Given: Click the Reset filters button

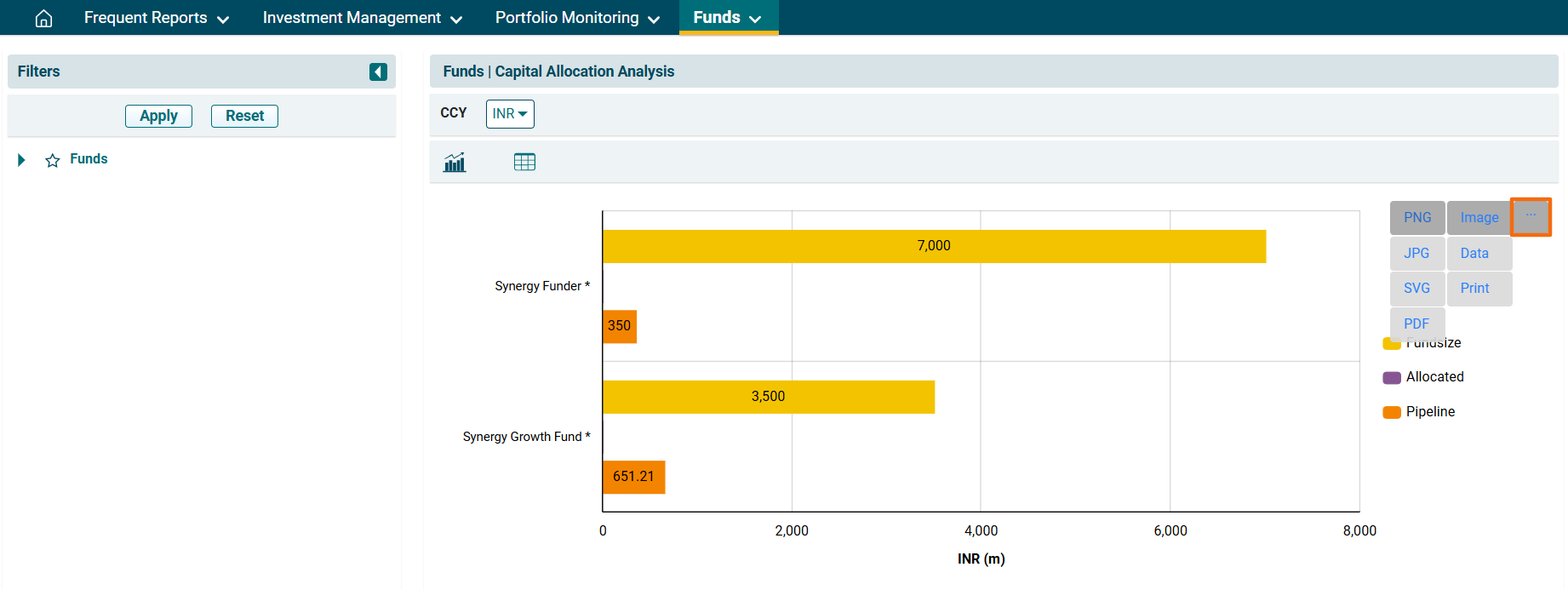Looking at the screenshot, I should (244, 116).
